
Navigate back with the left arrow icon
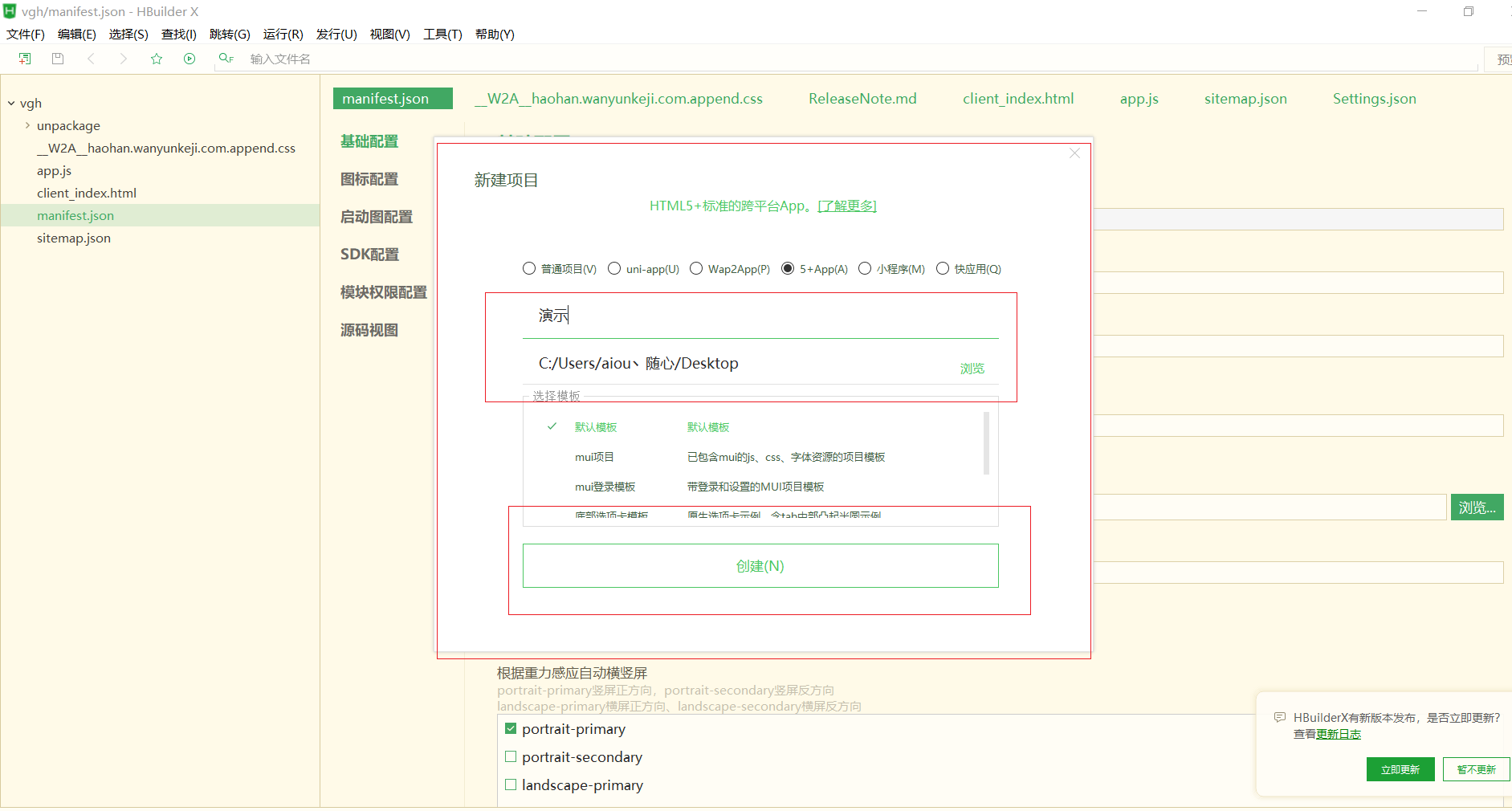[x=91, y=58]
